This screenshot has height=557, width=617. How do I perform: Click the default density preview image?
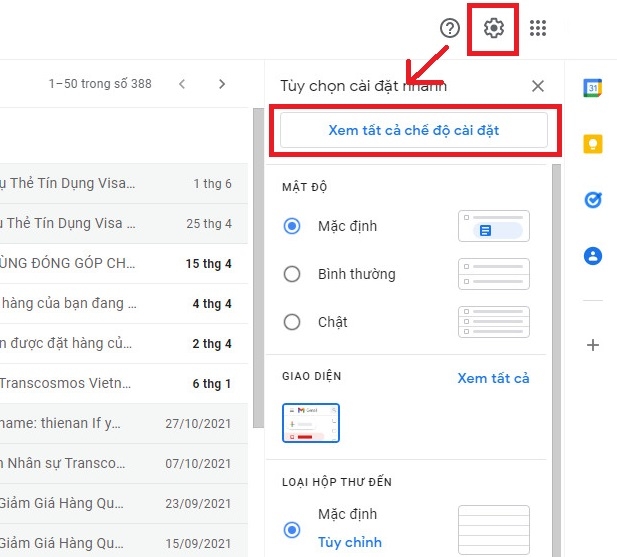tap(494, 226)
